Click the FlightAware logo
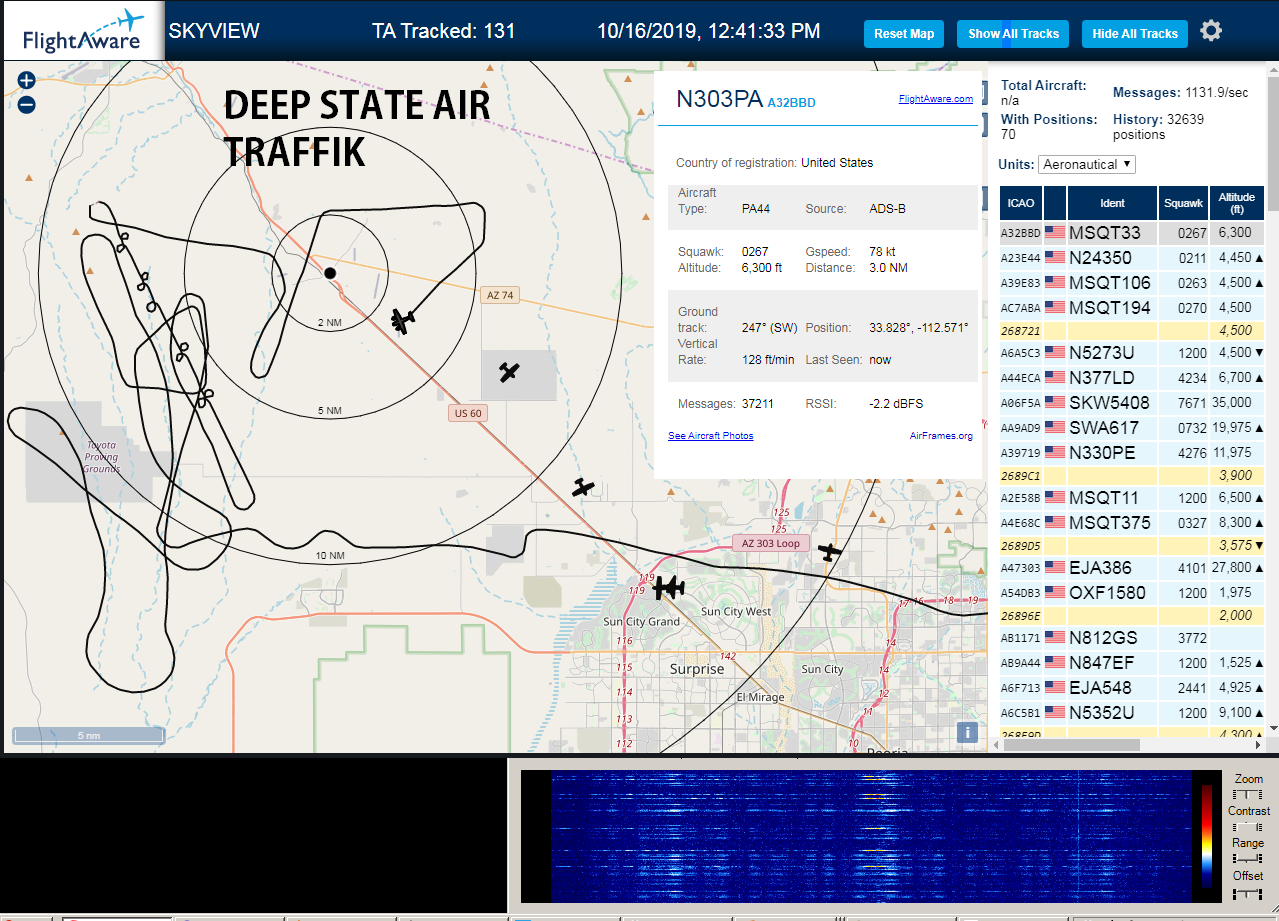This screenshot has height=921, width=1279. (83, 30)
